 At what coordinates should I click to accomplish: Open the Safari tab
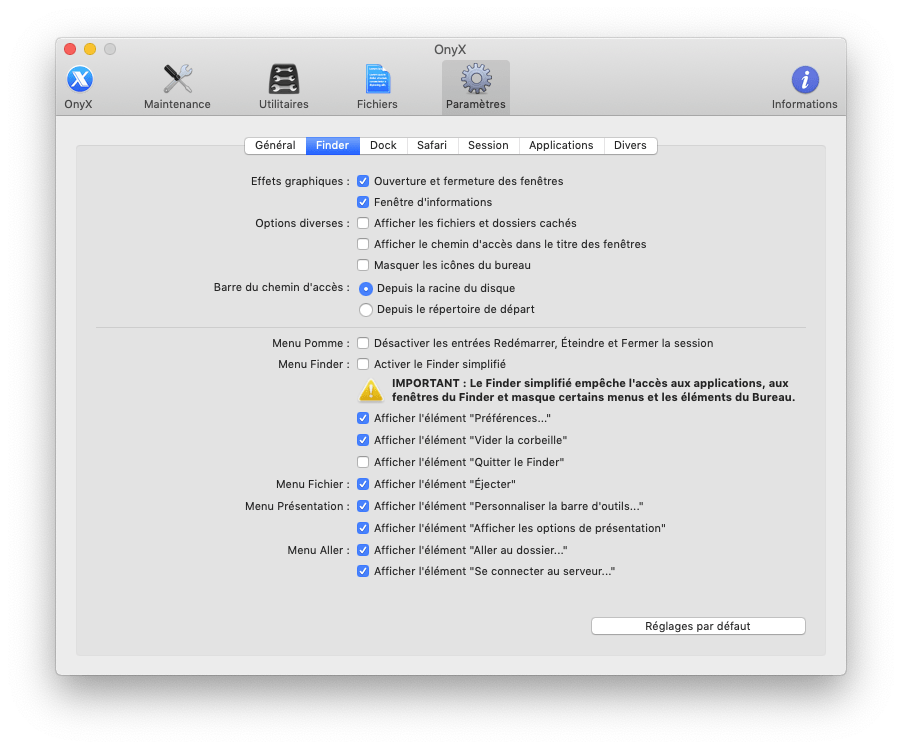point(432,146)
